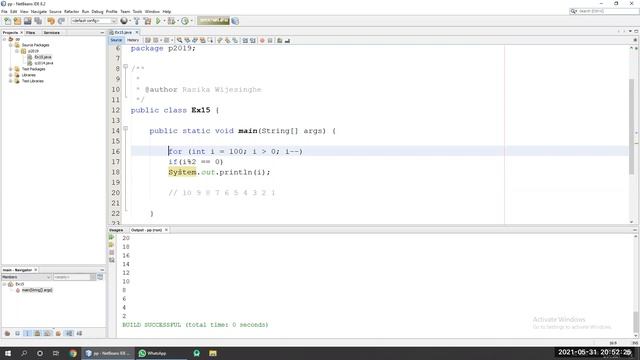Screen dimensions: 640x360
Task: Click the Comment lines editor toolbar icon
Action: (x=280, y=40)
